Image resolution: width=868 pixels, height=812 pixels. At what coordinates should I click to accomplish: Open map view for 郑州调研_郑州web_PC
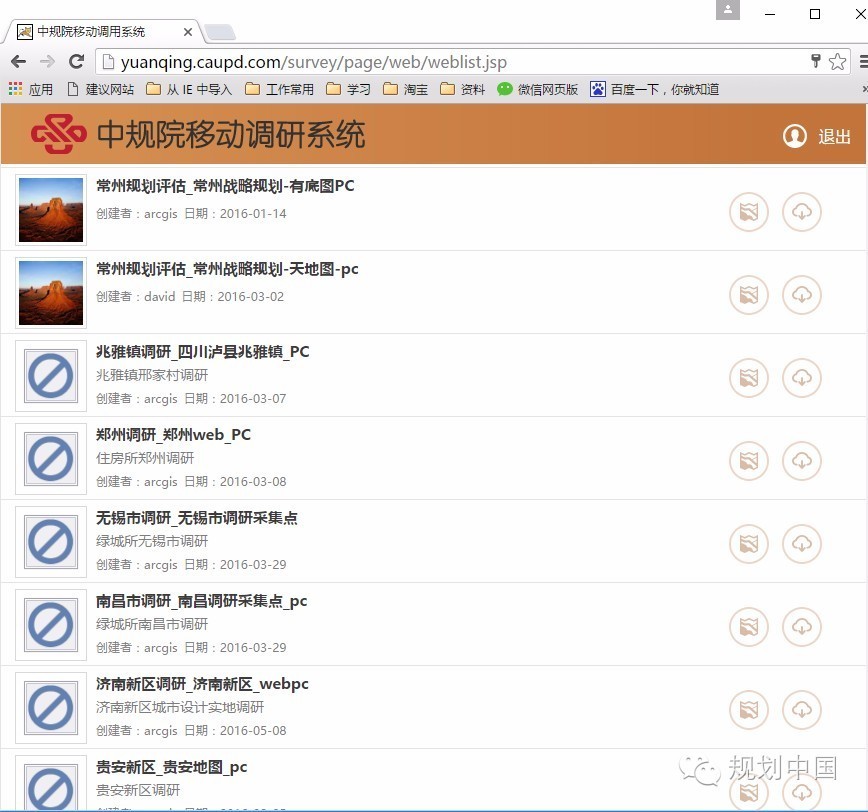(x=749, y=461)
